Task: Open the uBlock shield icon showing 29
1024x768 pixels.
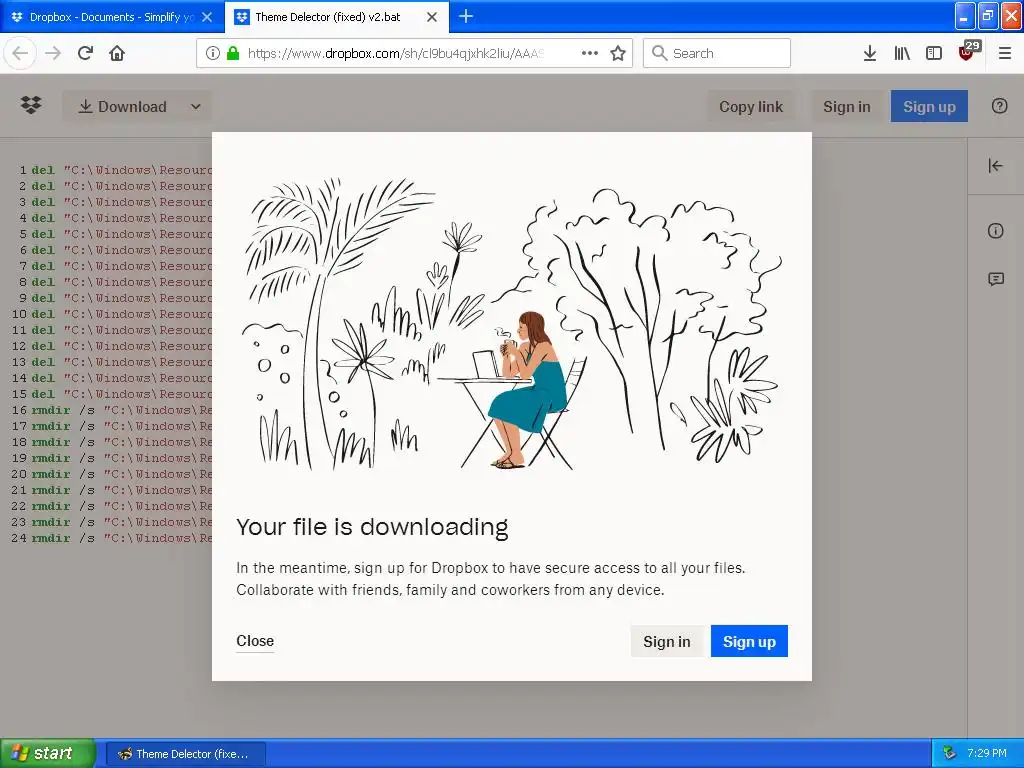Action: pyautogui.click(x=968, y=51)
